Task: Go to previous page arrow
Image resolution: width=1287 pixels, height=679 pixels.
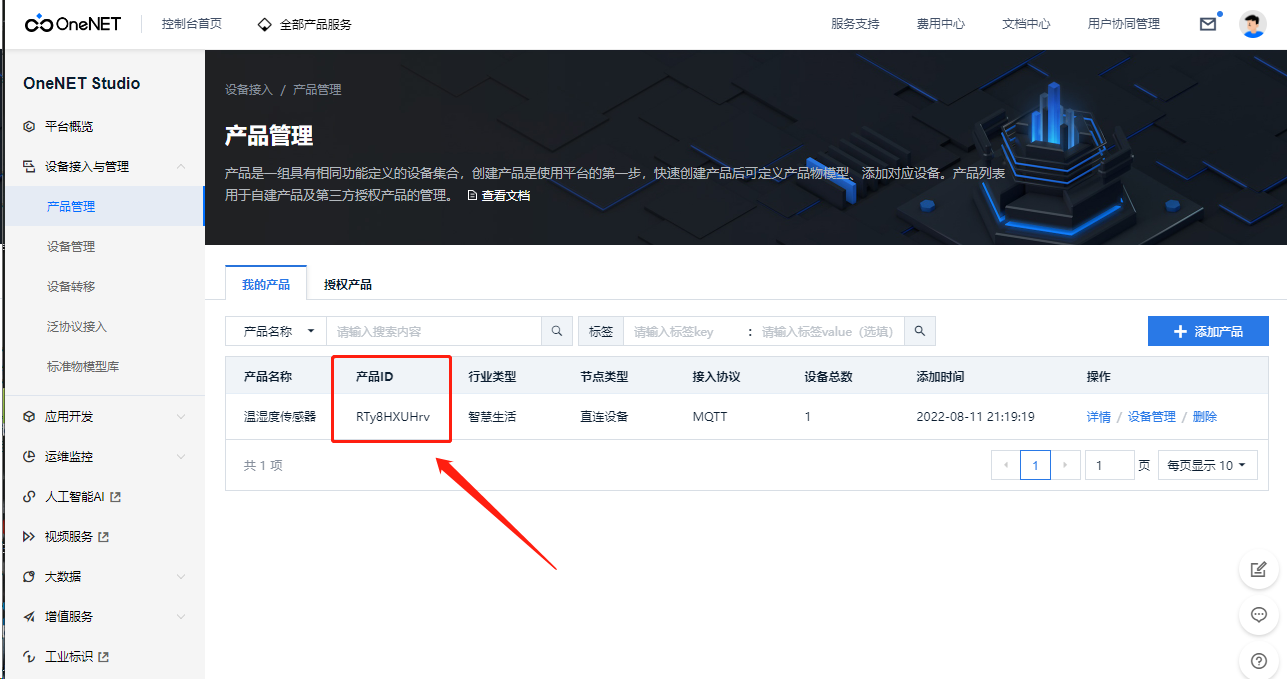Action: [x=1005, y=465]
